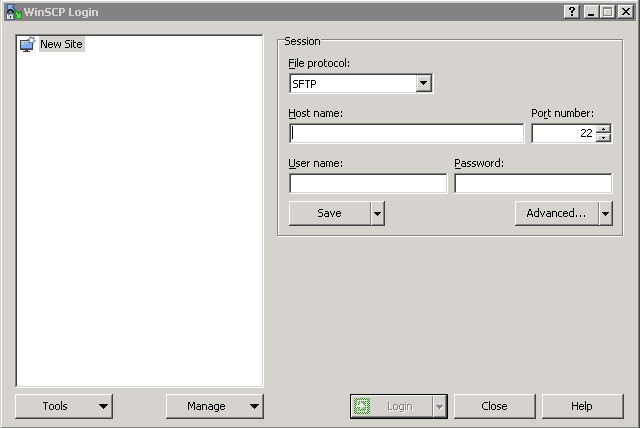The height and width of the screenshot is (428, 640).
Task: Decrease the port number with the down arrow
Action: [x=603, y=138]
